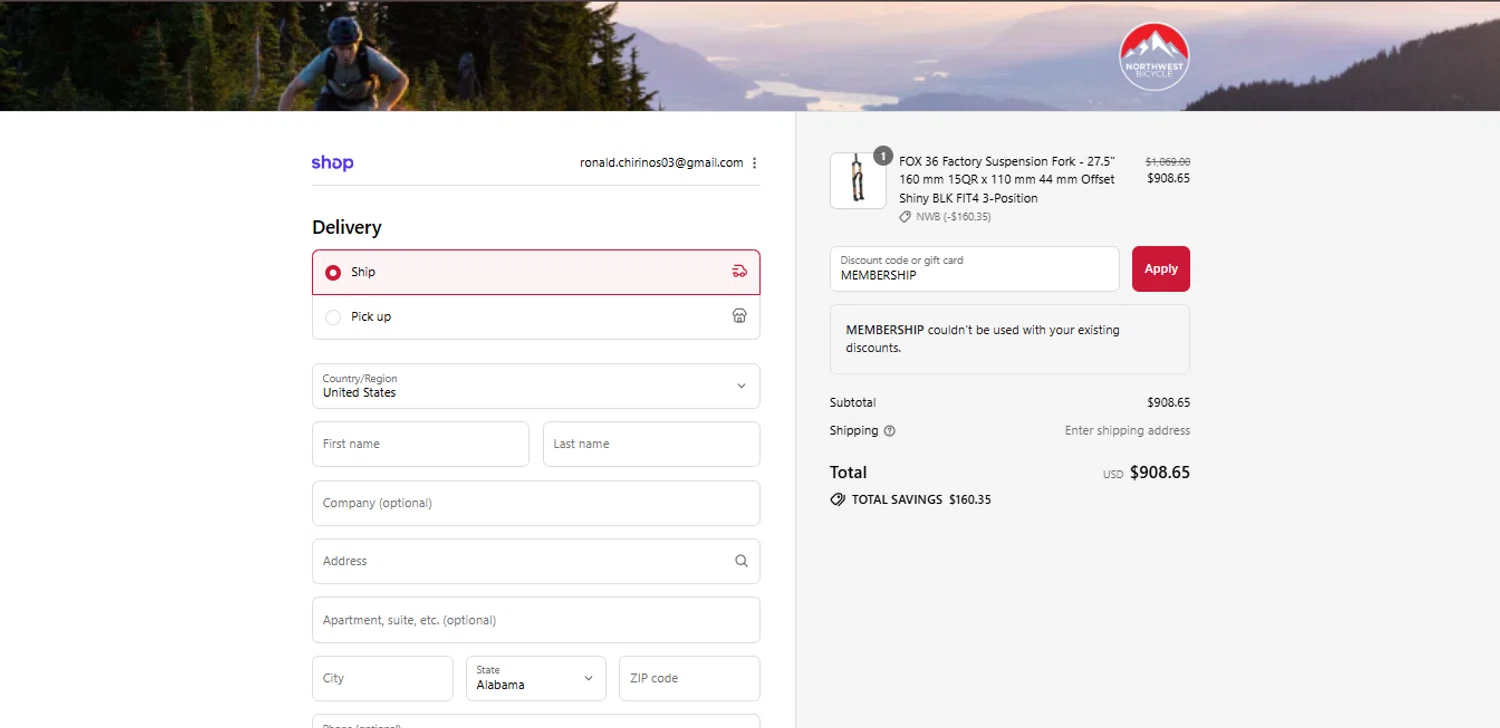Click the item quantity badge

(x=883, y=156)
